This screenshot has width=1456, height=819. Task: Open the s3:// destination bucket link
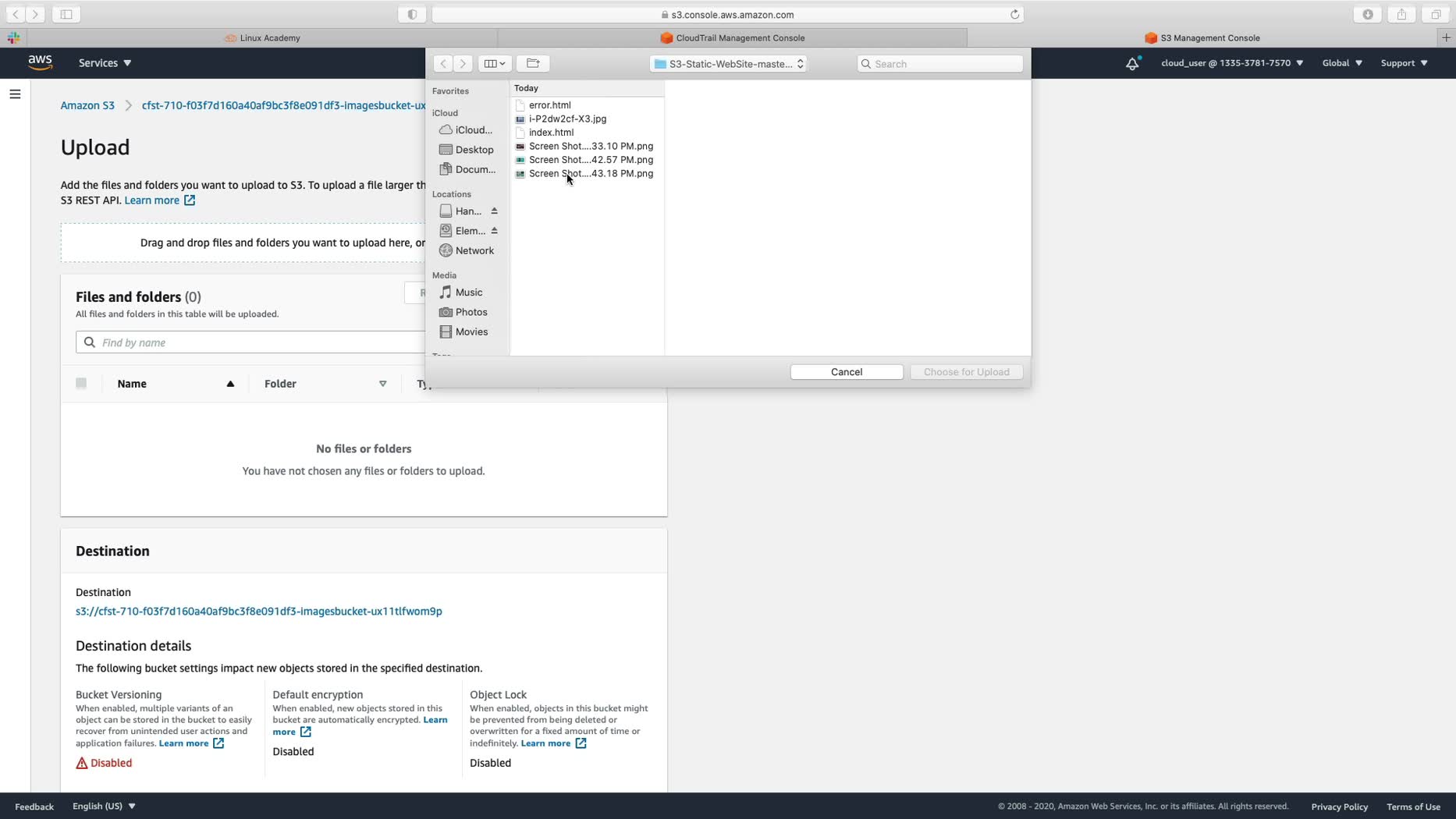click(259, 612)
